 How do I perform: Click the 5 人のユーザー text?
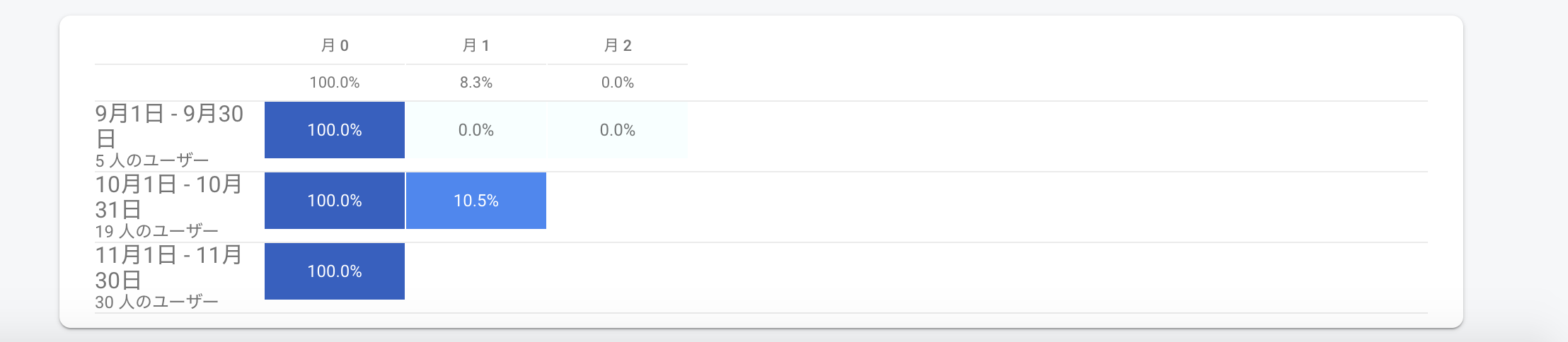(x=152, y=161)
